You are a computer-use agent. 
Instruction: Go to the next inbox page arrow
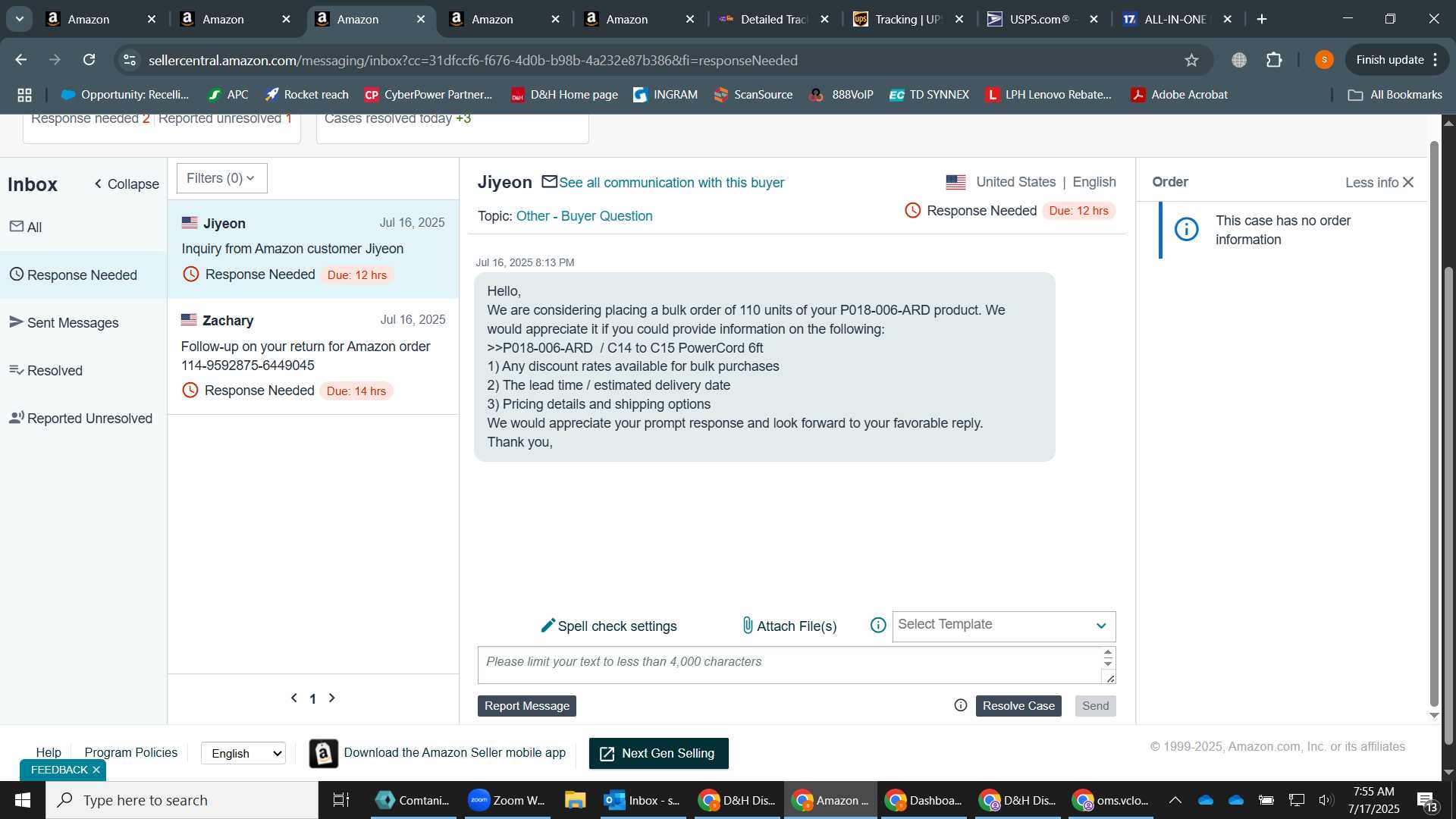point(331,698)
